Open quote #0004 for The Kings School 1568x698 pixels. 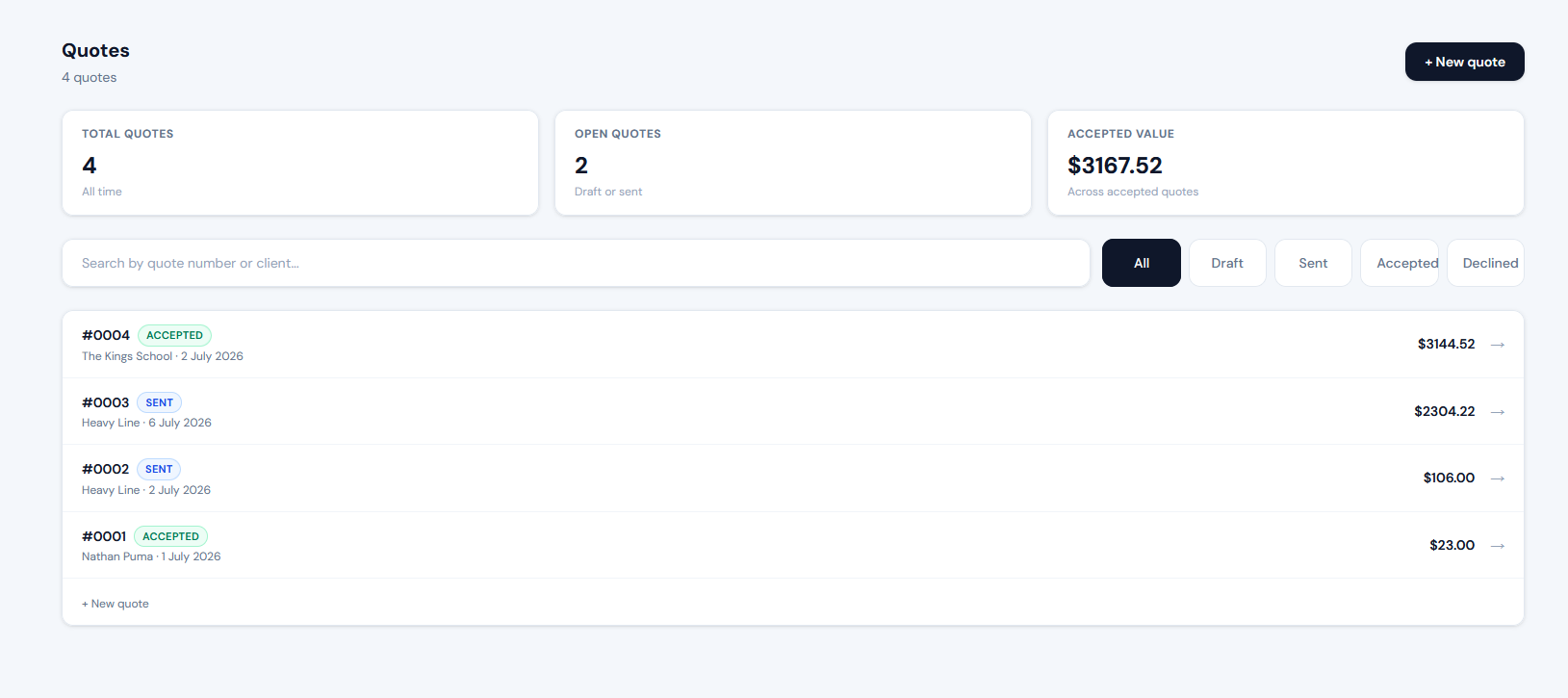(x=793, y=345)
